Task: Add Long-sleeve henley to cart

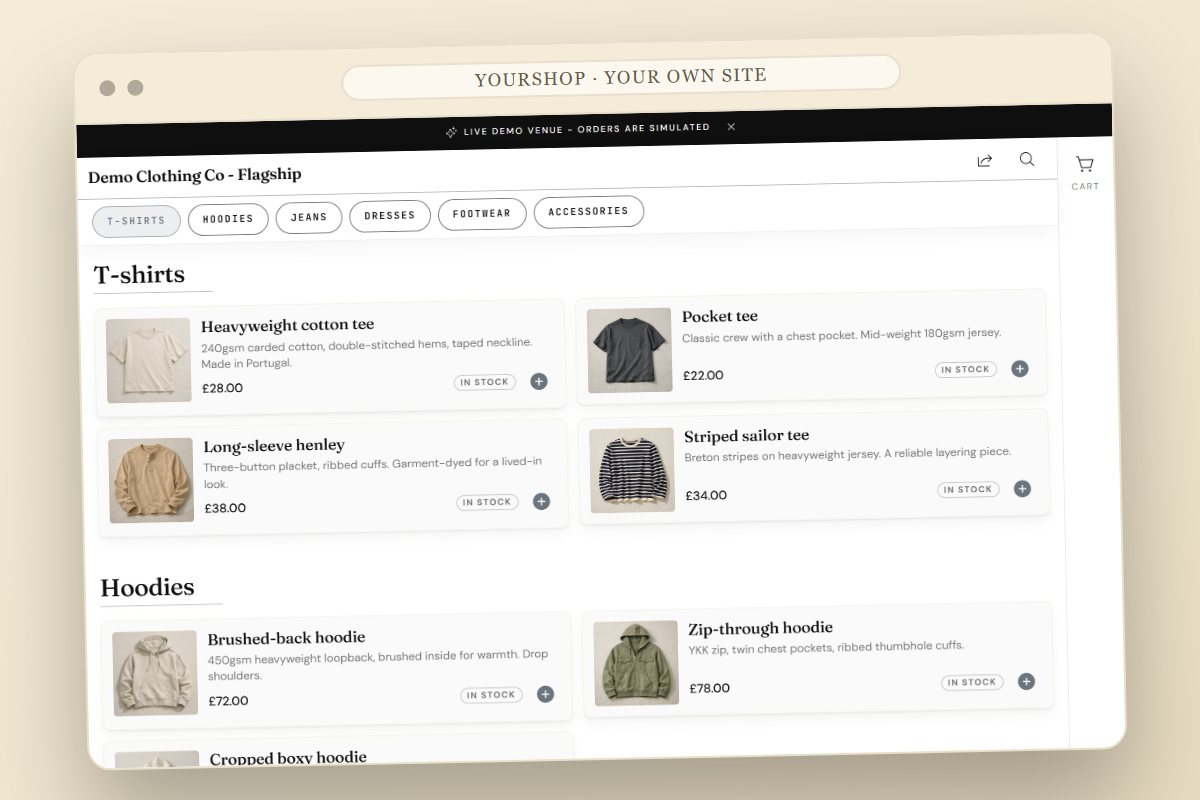Action: (541, 501)
